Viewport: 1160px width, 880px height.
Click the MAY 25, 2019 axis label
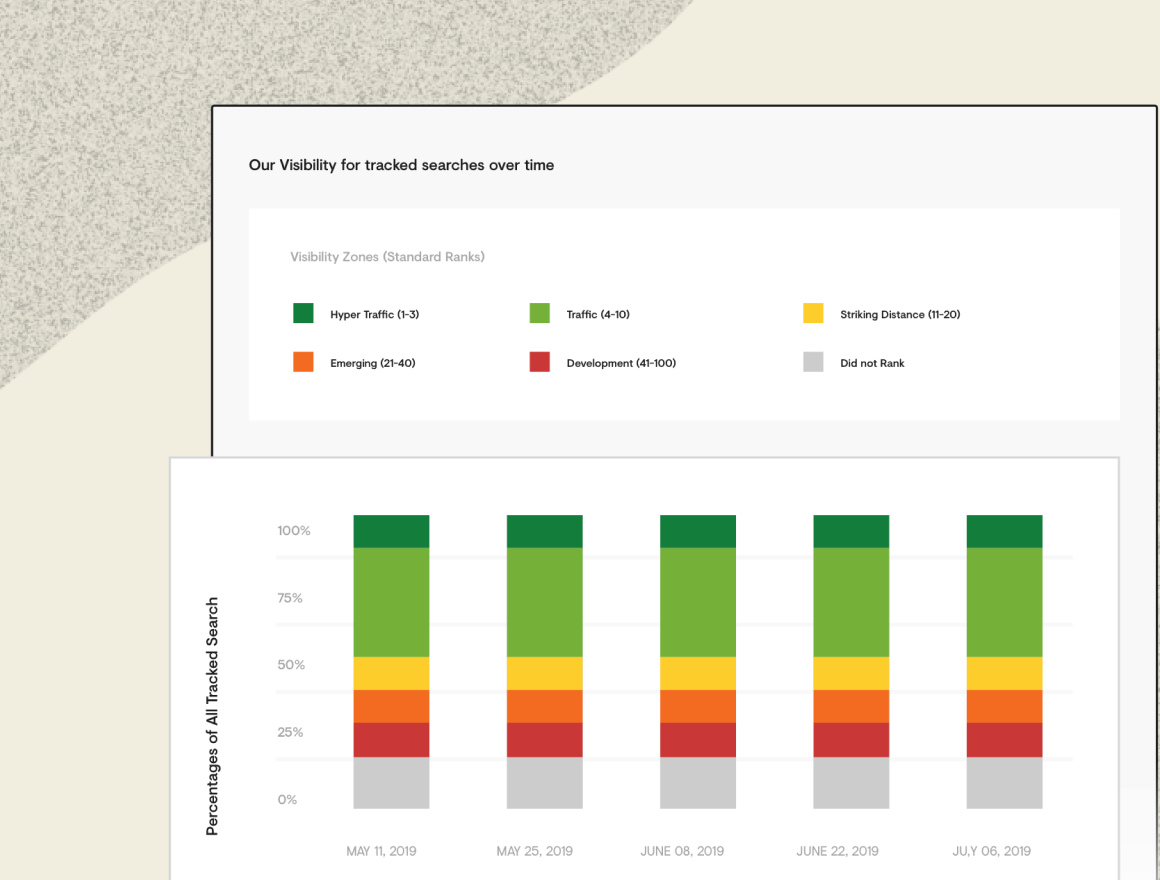(534, 851)
